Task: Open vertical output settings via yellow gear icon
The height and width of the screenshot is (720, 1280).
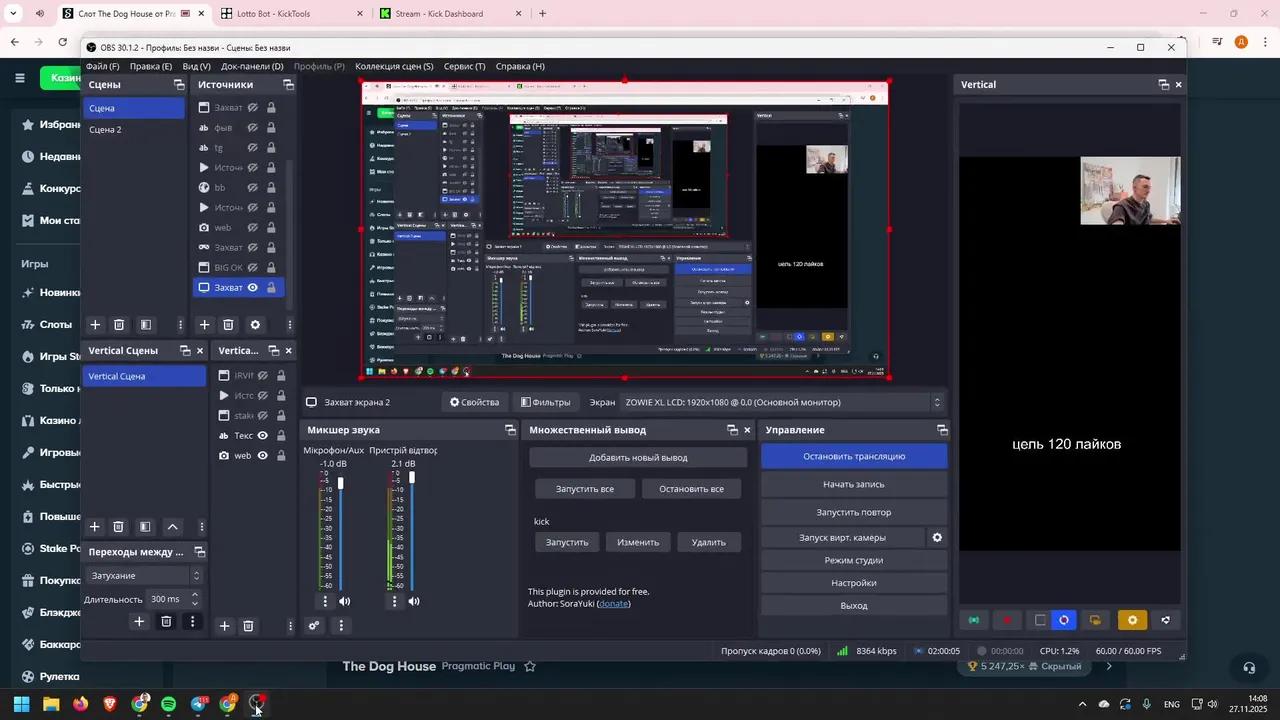Action: click(x=1131, y=620)
